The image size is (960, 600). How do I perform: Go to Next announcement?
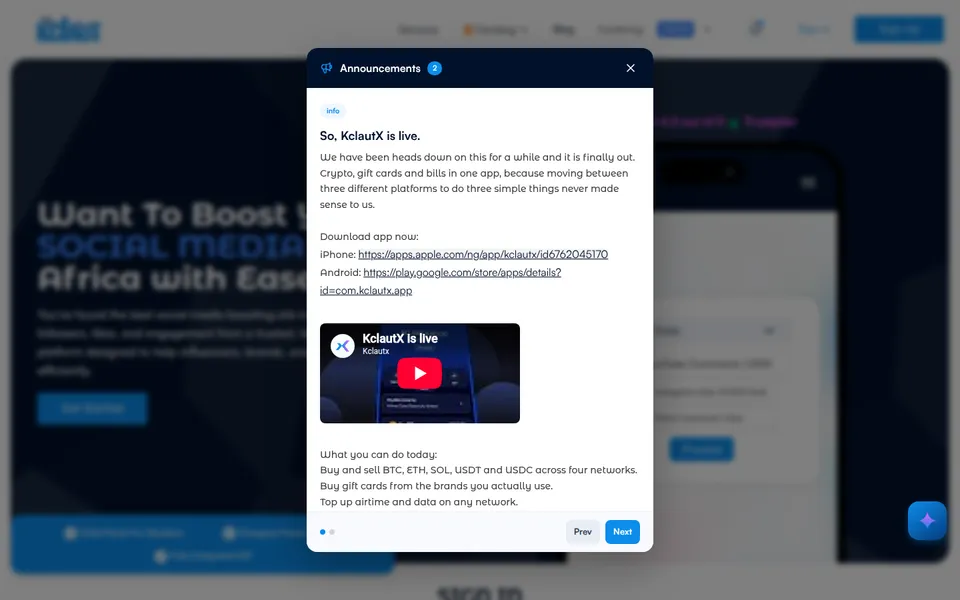[x=622, y=531]
